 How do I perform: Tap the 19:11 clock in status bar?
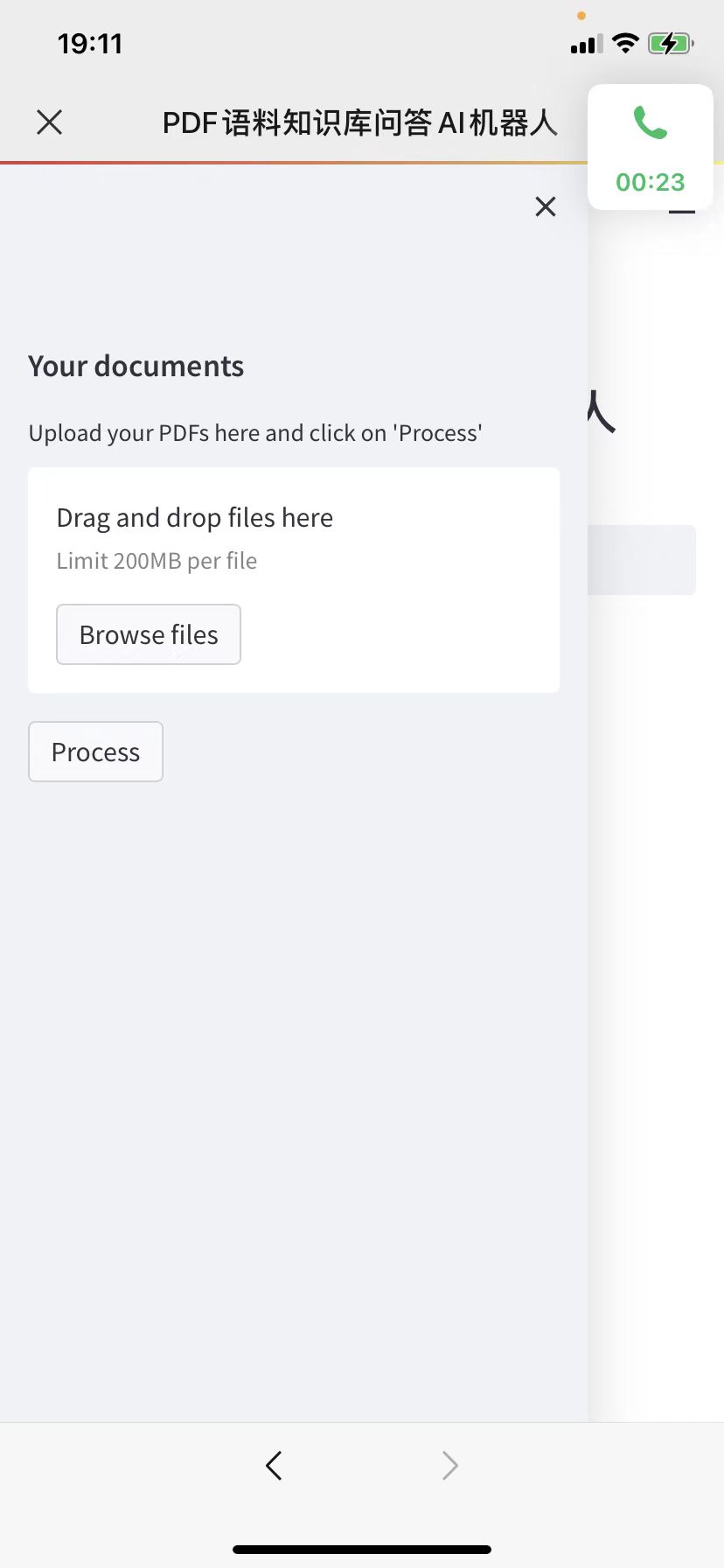pos(90,44)
